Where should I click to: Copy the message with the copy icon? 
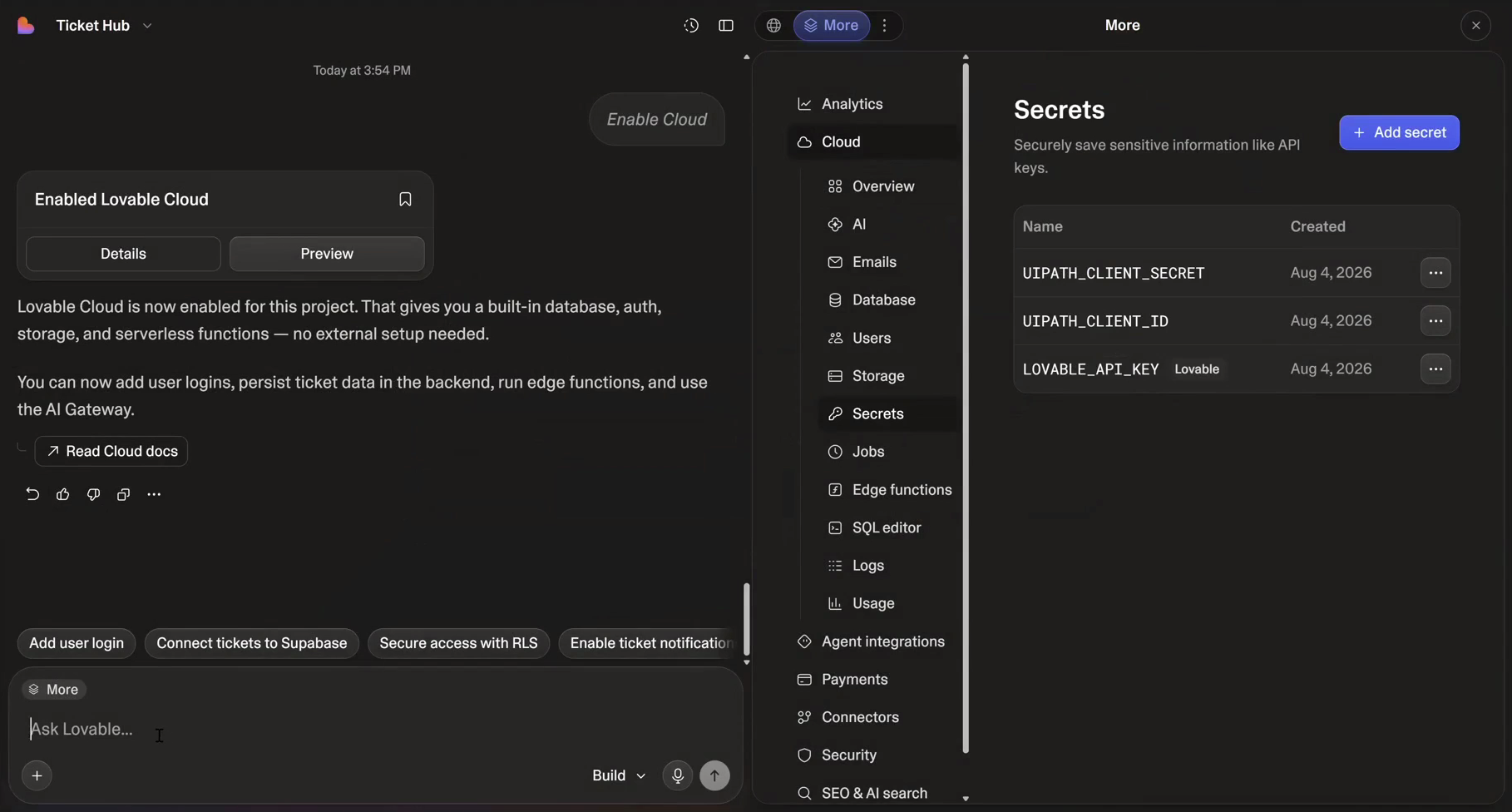point(123,494)
